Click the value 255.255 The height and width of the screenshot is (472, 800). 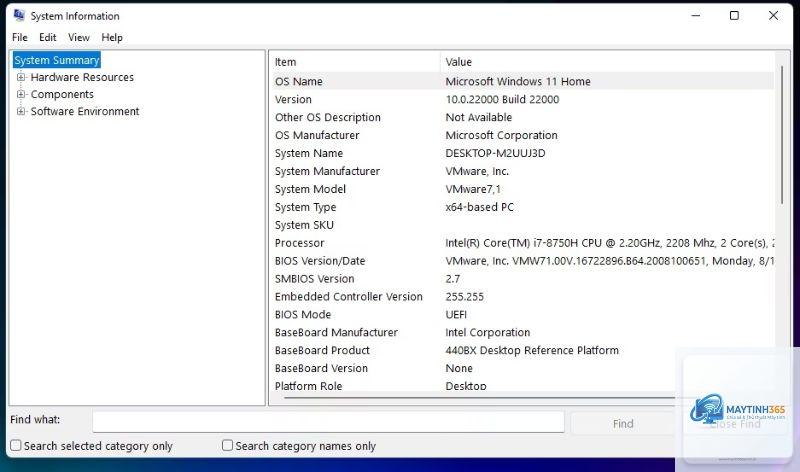[x=464, y=296]
